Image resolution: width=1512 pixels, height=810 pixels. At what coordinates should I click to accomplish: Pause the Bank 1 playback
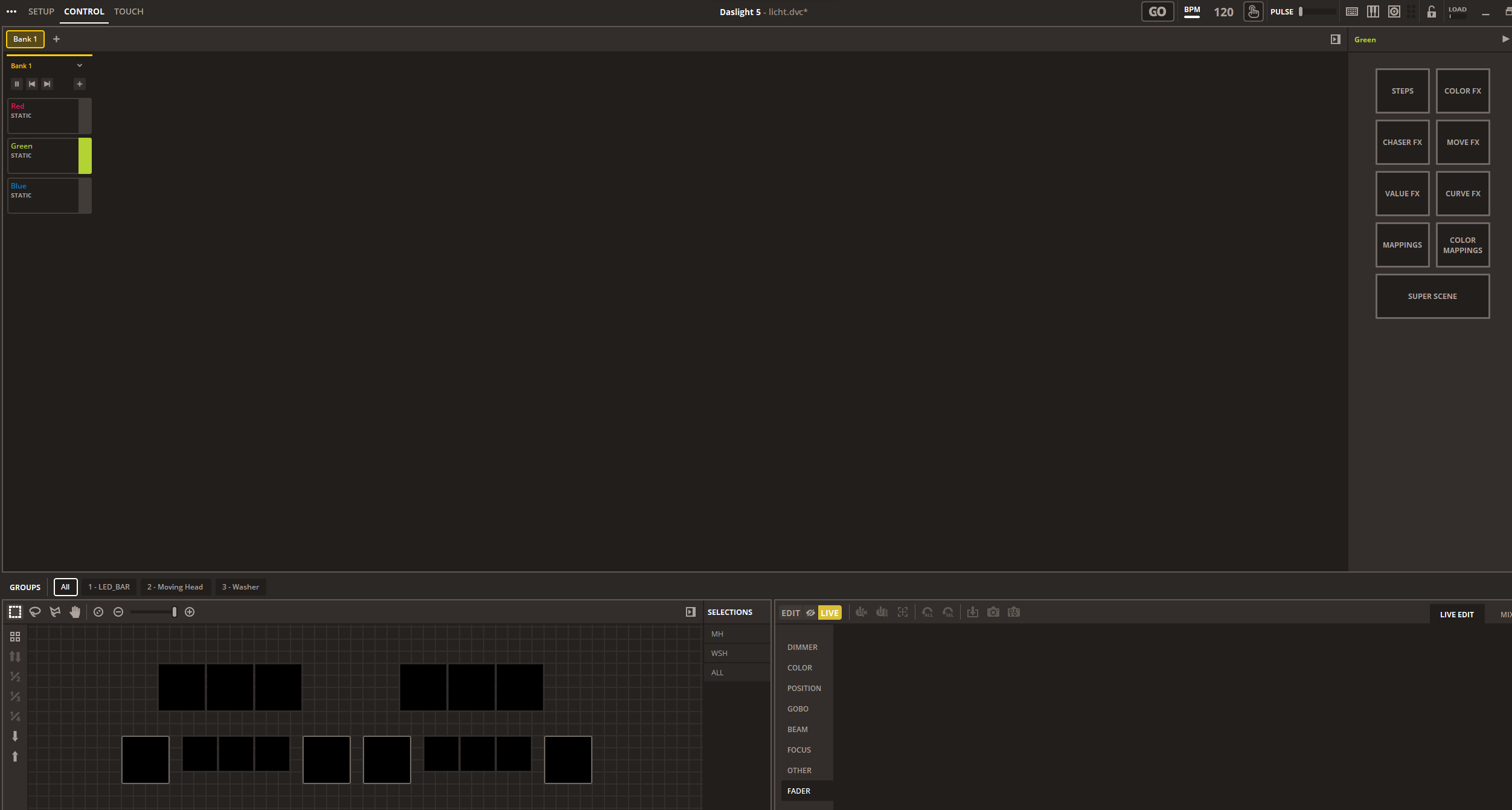click(x=17, y=84)
